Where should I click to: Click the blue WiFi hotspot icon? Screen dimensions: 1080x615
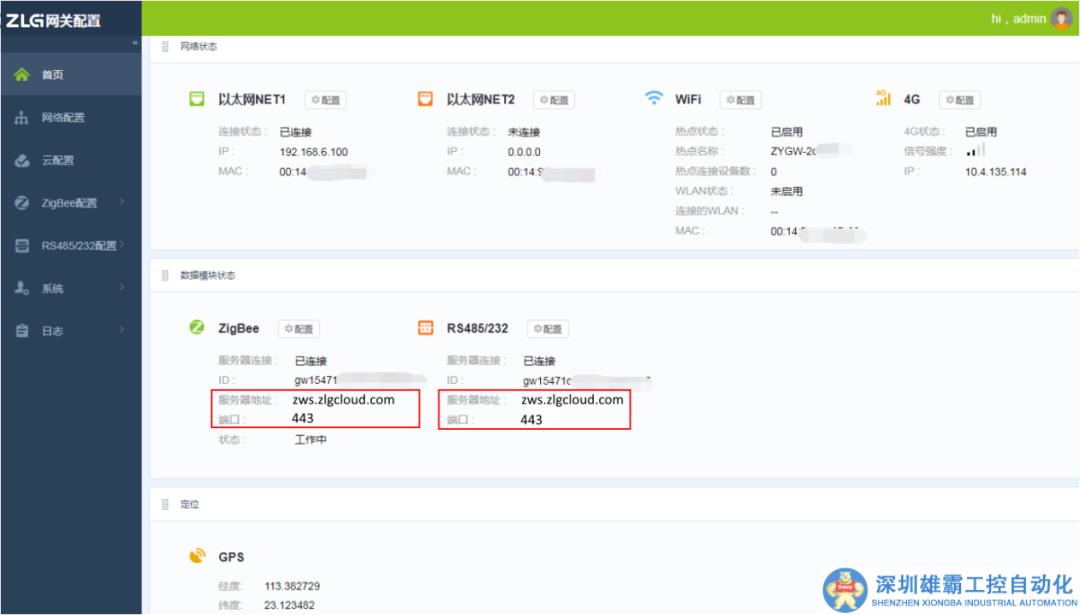click(655, 98)
